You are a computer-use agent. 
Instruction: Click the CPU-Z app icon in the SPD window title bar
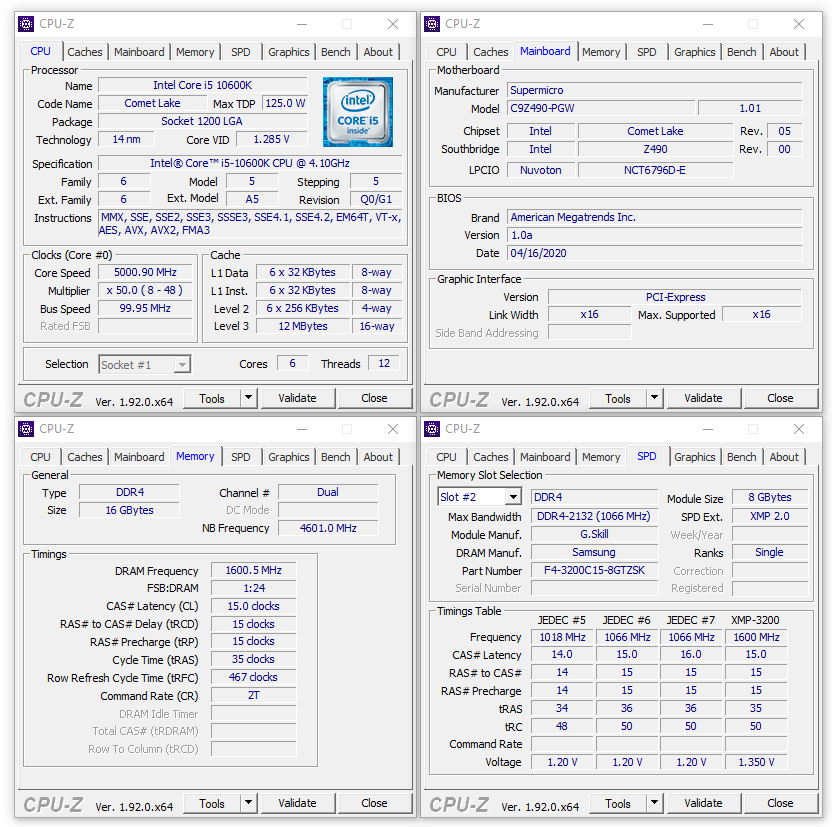click(x=432, y=429)
